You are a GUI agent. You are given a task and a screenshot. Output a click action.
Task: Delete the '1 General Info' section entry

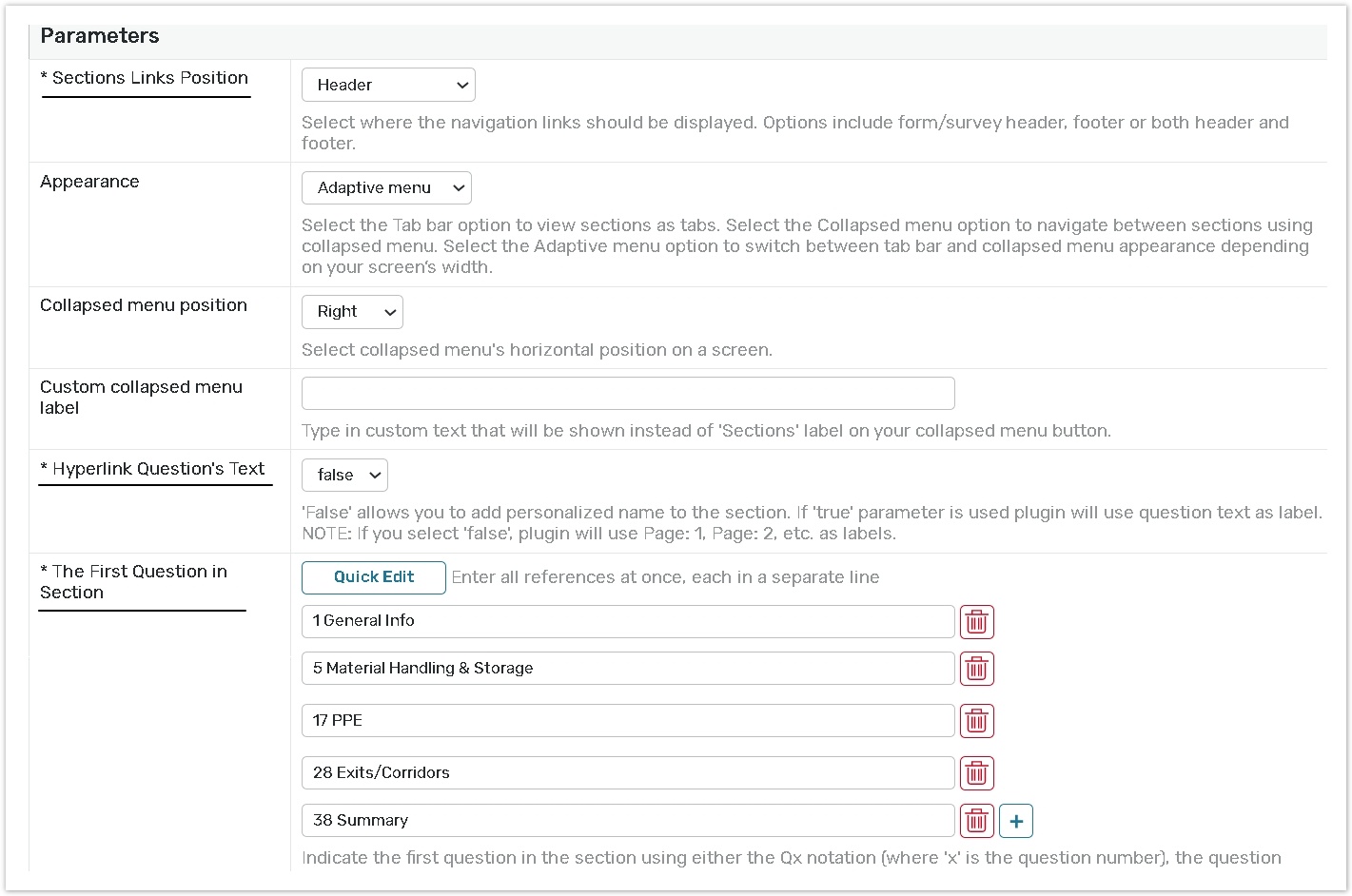click(x=976, y=622)
